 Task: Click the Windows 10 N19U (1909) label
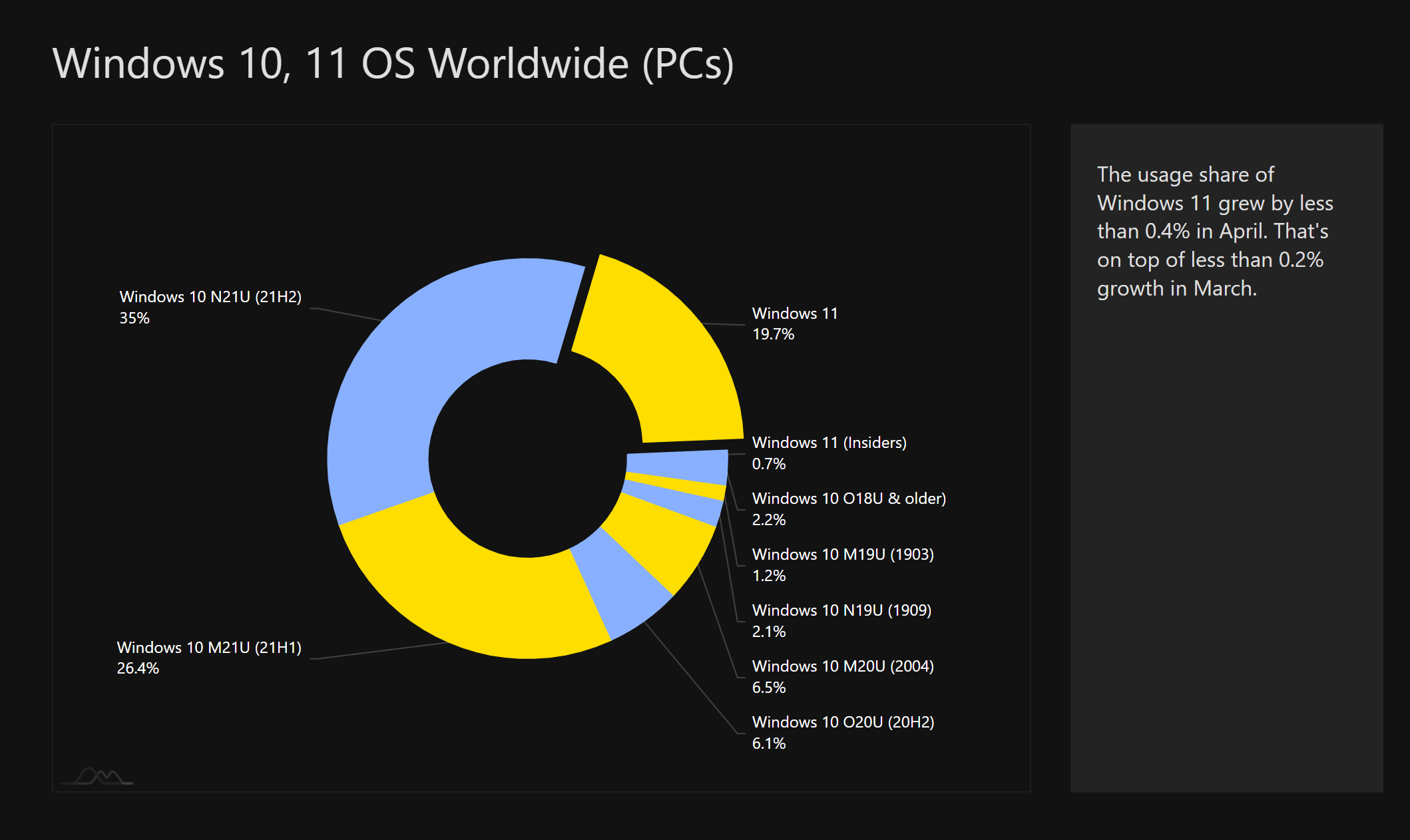pos(841,610)
